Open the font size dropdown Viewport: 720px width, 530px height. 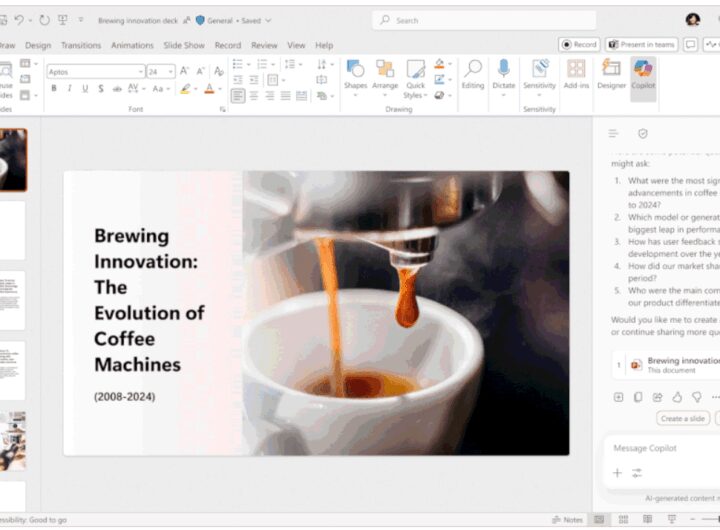click(170, 72)
